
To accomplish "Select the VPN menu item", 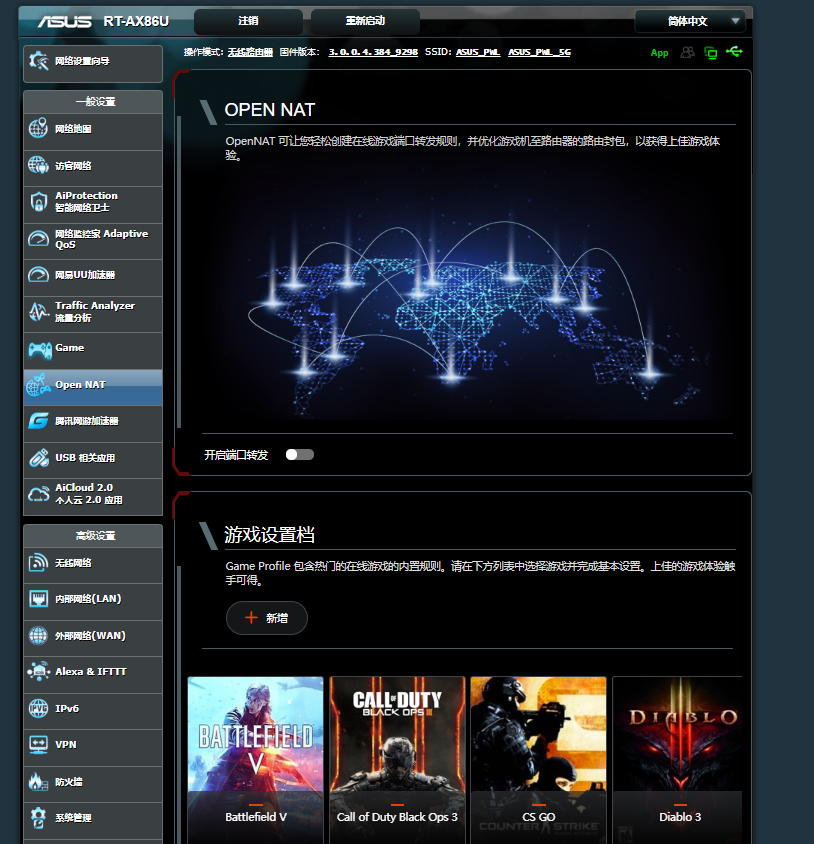I will pos(93,748).
